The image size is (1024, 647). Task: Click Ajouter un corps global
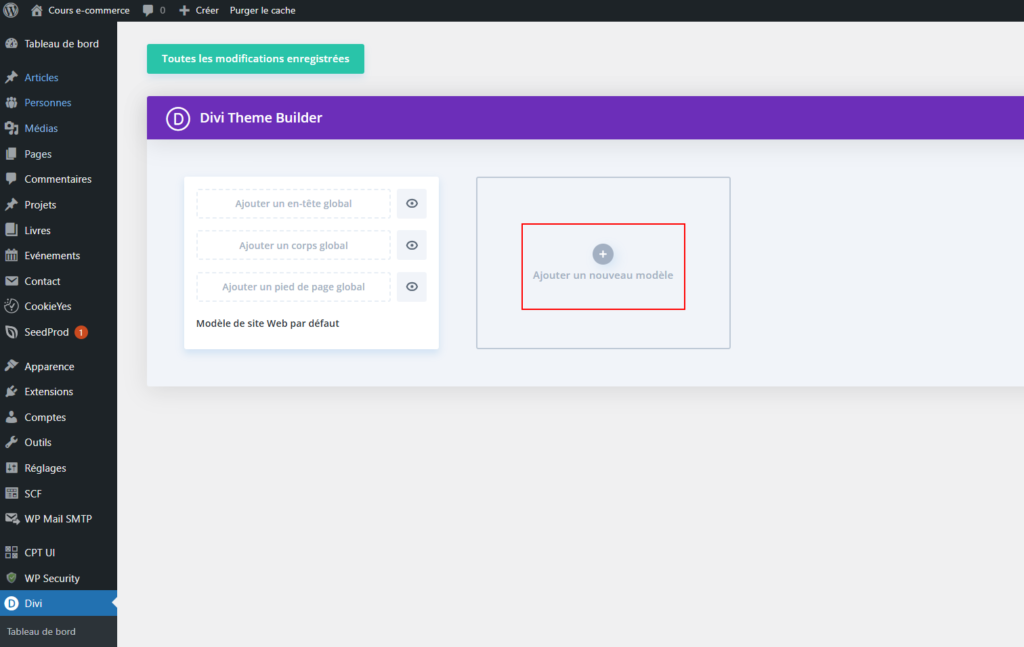tap(293, 245)
